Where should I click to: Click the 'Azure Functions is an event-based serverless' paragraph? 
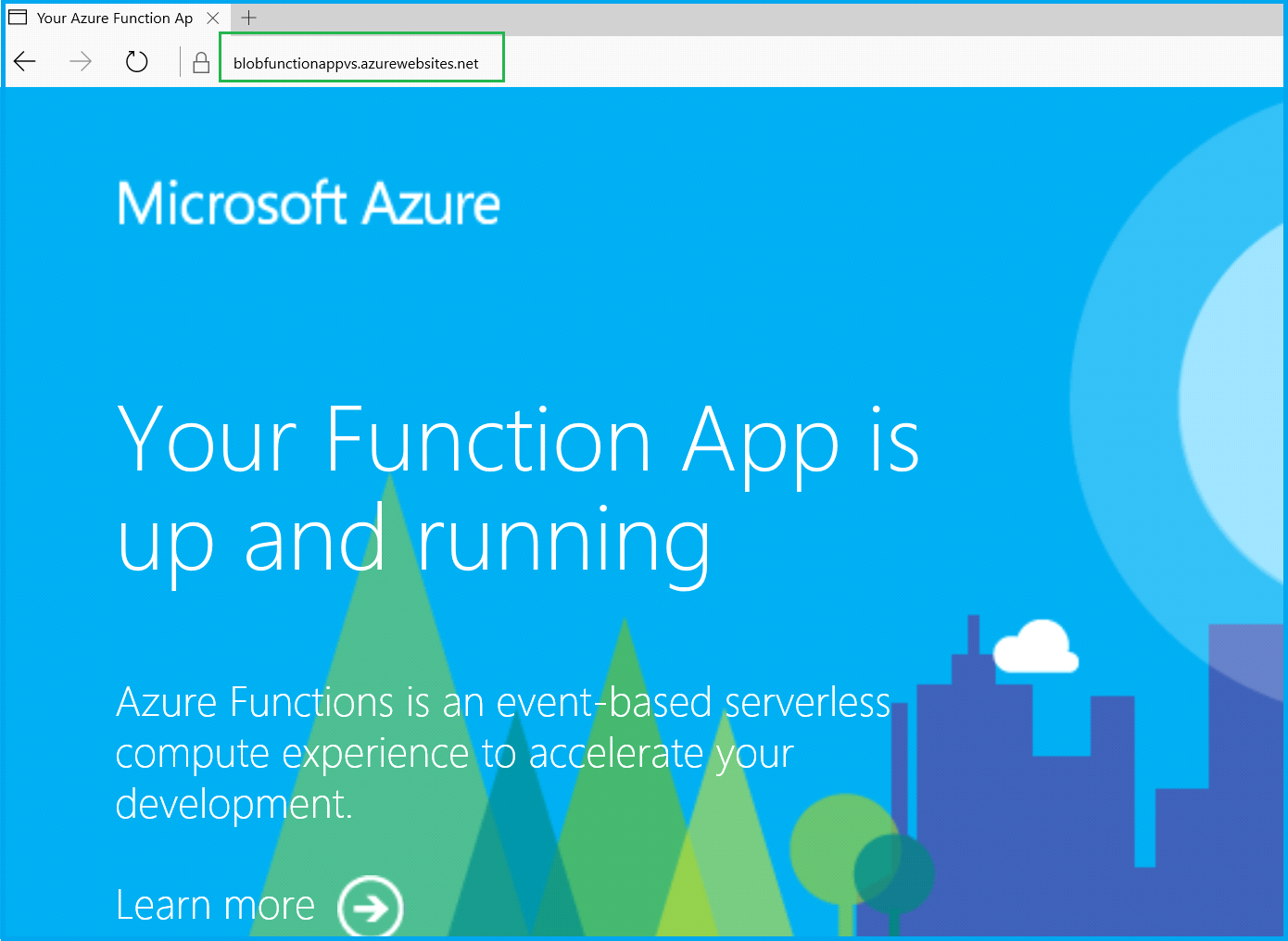pos(503,753)
